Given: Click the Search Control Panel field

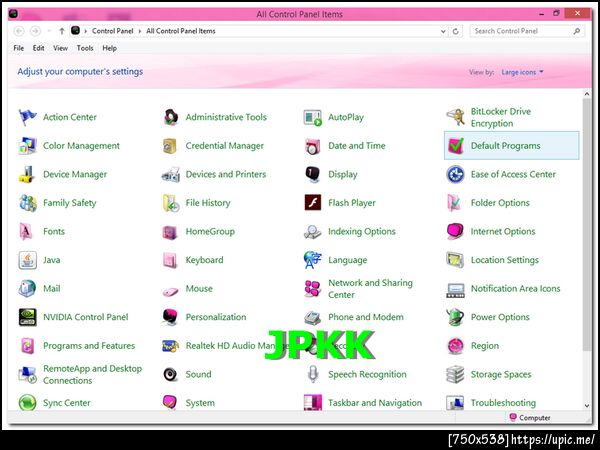Looking at the screenshot, I should coord(527,31).
